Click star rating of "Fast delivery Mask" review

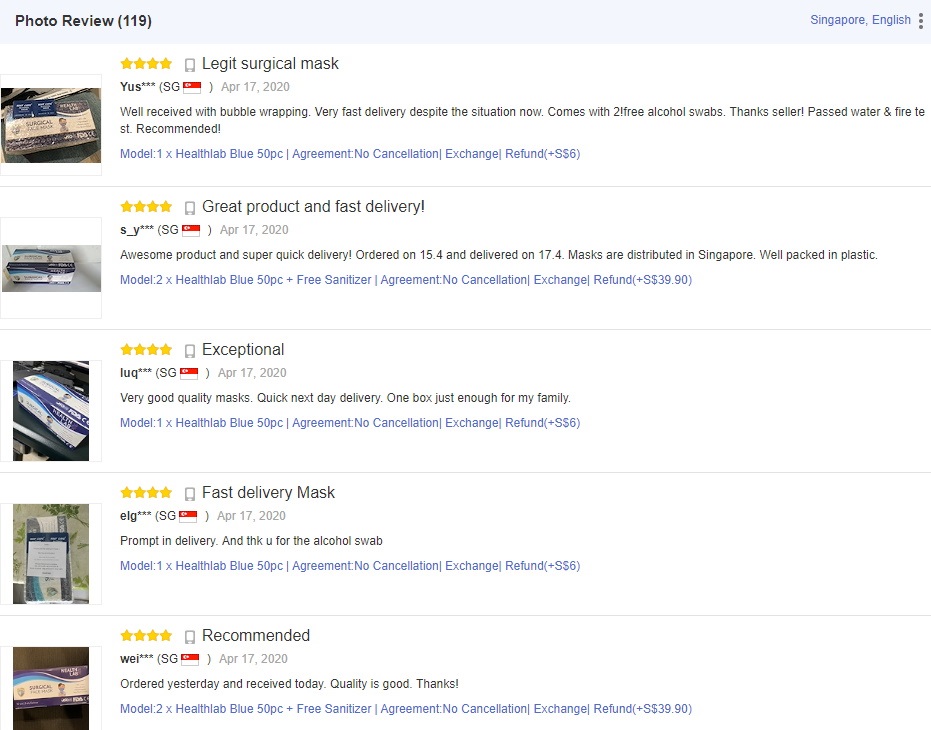[146, 493]
